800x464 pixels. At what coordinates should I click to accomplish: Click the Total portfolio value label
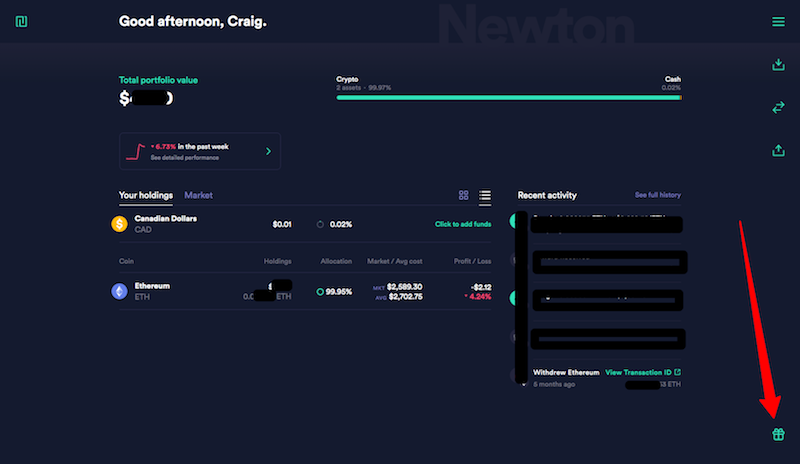[x=158, y=80]
